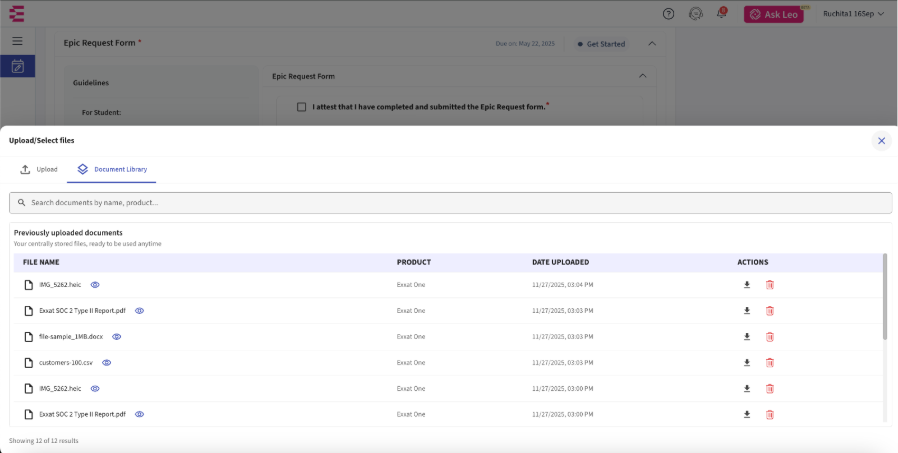Click the search documents input field

(450, 203)
